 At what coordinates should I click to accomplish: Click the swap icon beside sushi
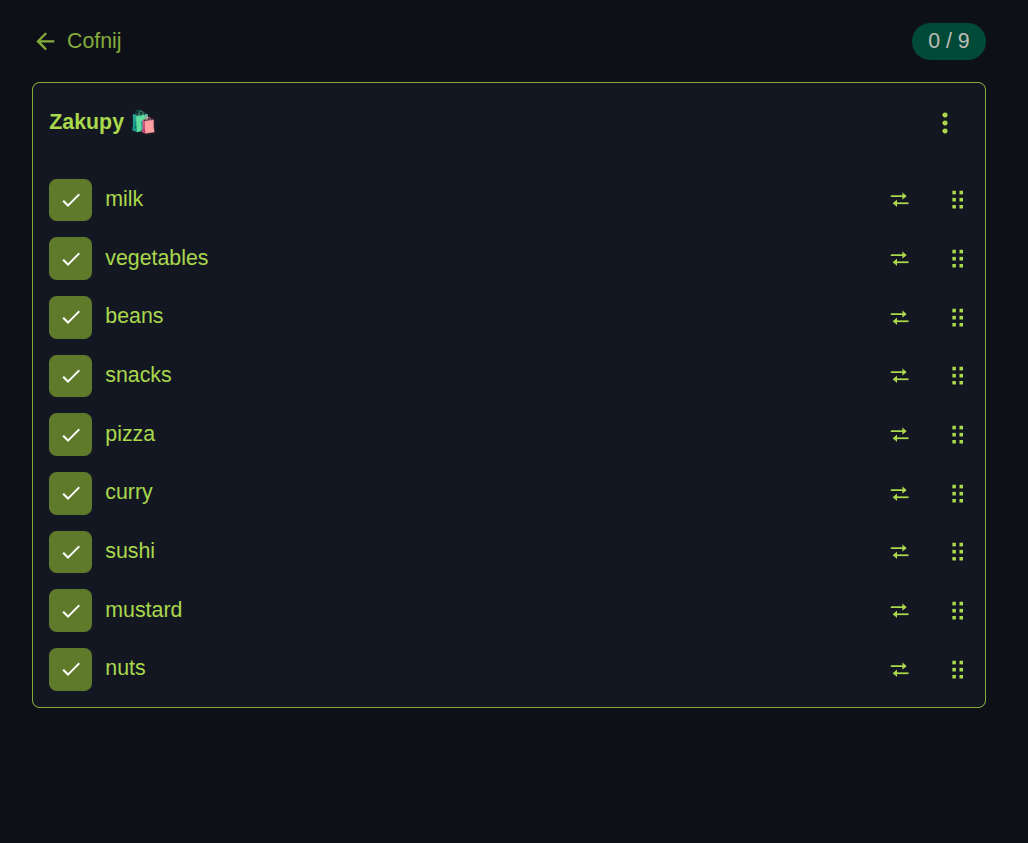tap(899, 551)
